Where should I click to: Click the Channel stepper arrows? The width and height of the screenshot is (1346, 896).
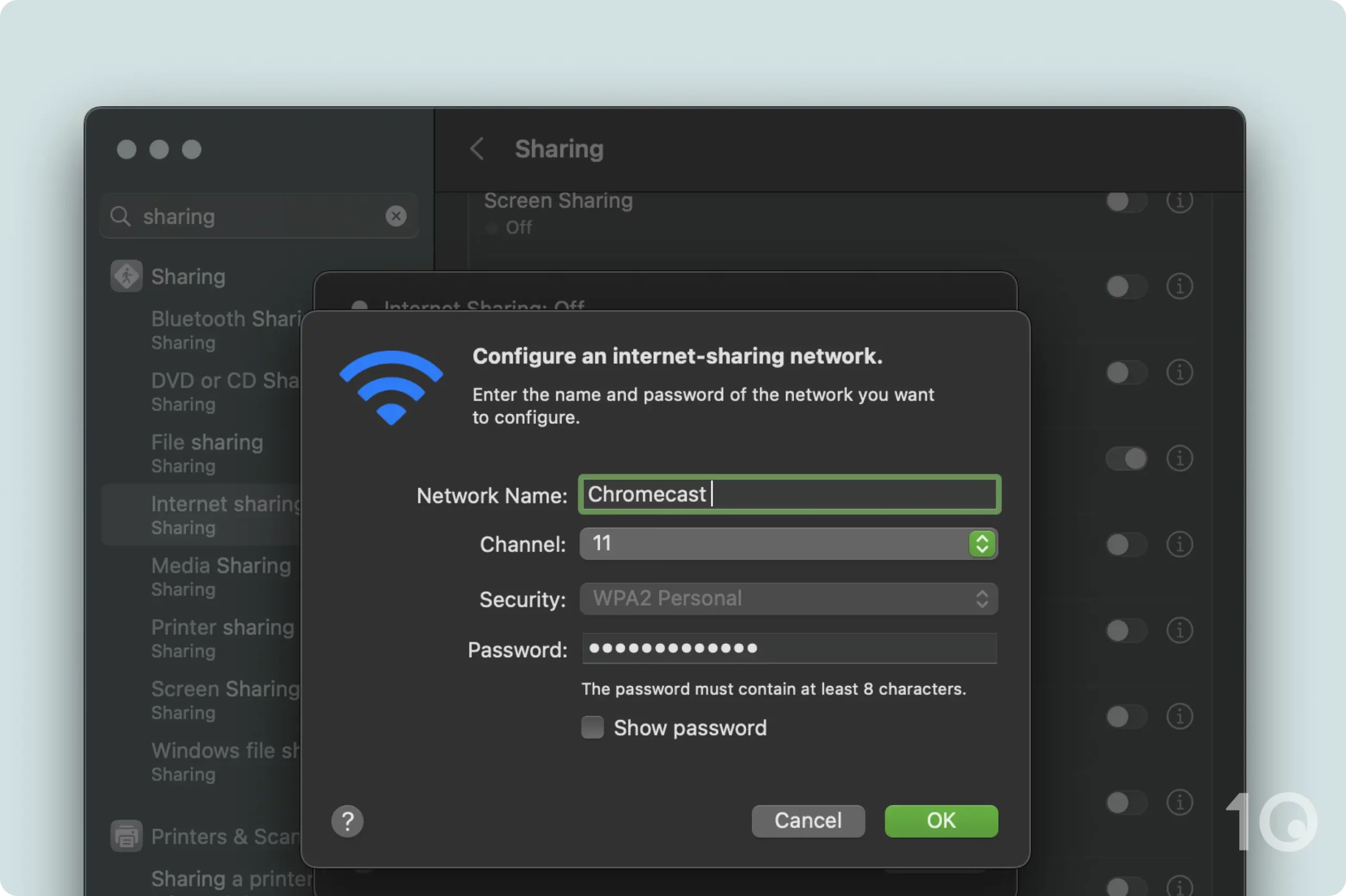(982, 543)
